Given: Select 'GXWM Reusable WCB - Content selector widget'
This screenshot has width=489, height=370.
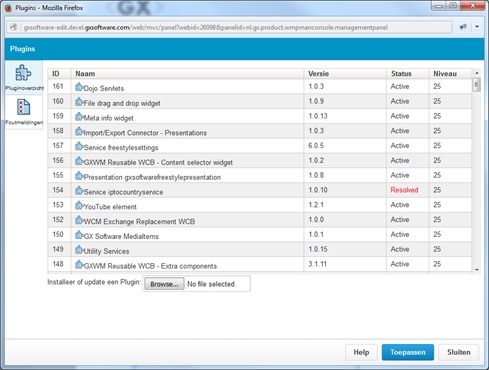Looking at the screenshot, I should coord(158,162).
